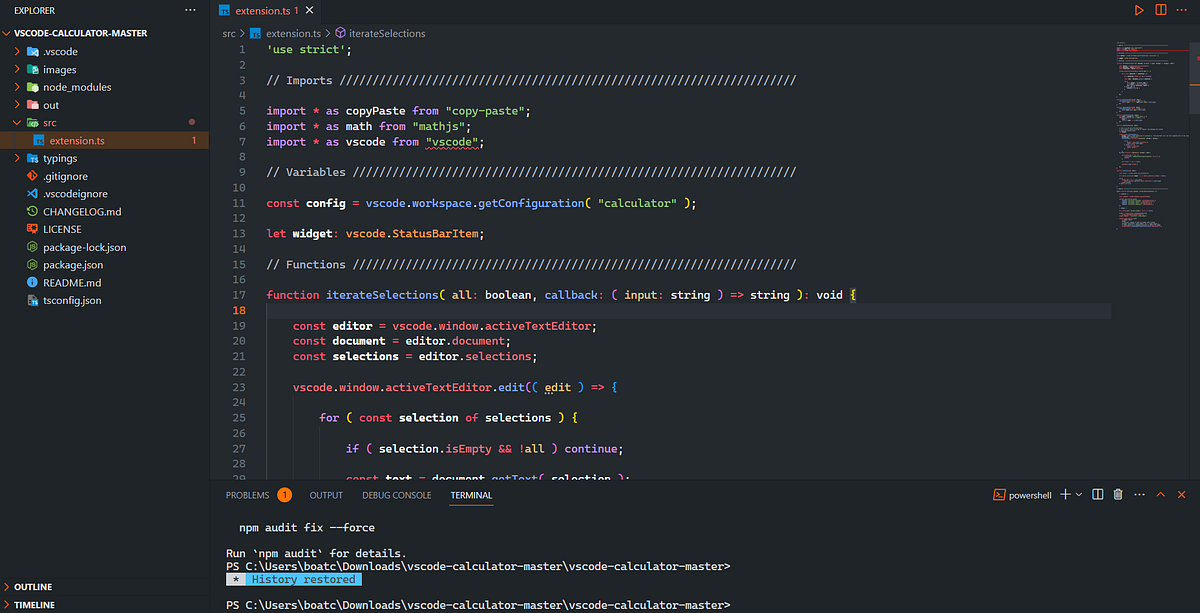Kill the terminal using the trash icon
Image resolution: width=1200 pixels, height=613 pixels.
coord(1118,494)
